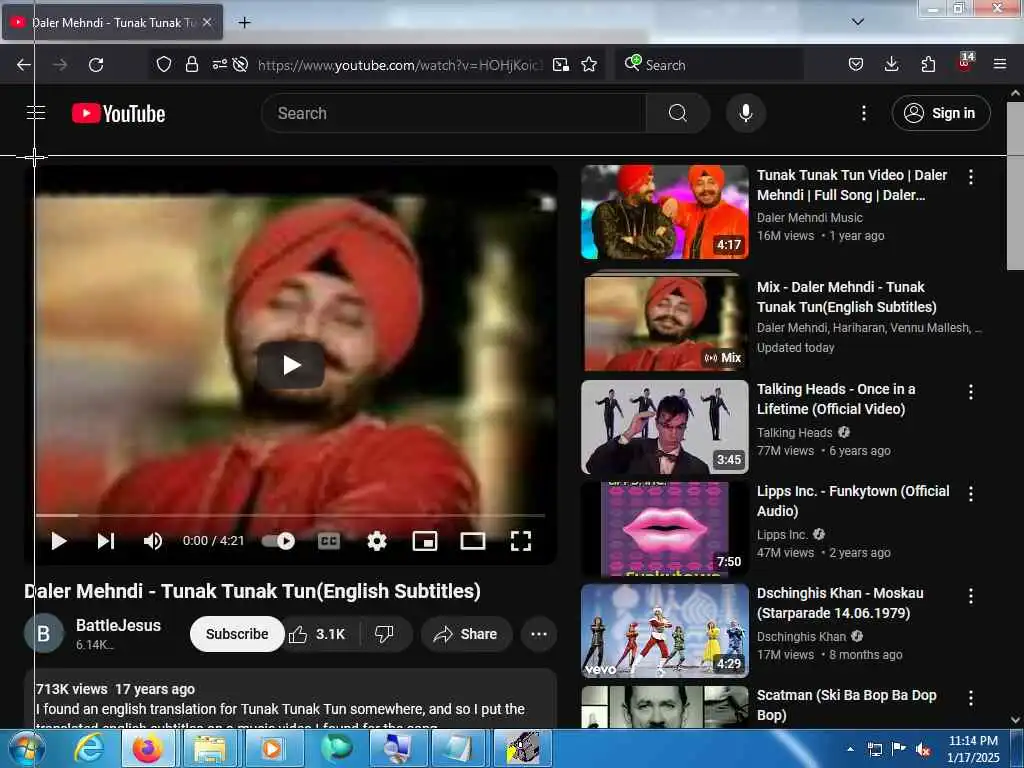Open picture-in-picture icon in the address bar
1024x768 pixels.
[560, 65]
